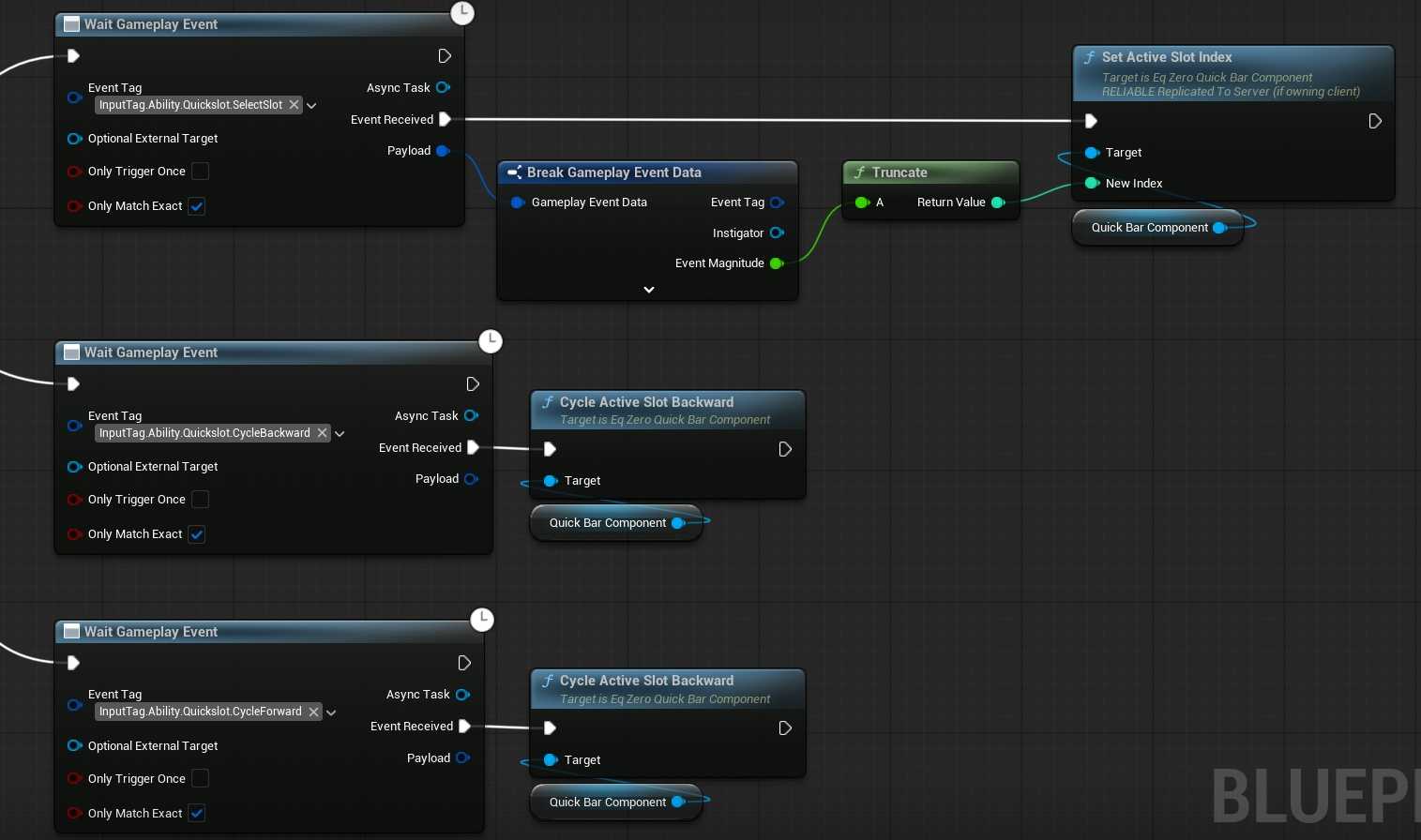
Task: Tick Only Trigger Once on the CycleForward node
Action: [200, 779]
